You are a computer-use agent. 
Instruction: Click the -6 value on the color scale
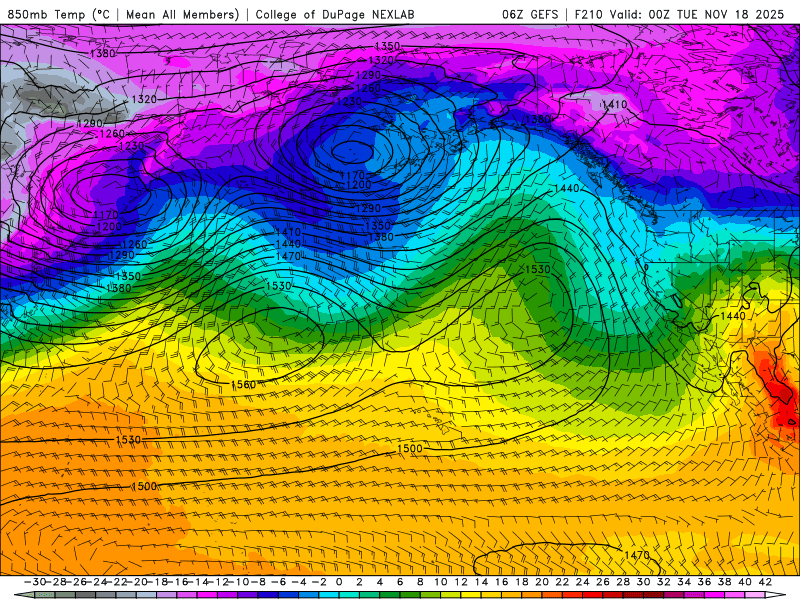pos(278,582)
